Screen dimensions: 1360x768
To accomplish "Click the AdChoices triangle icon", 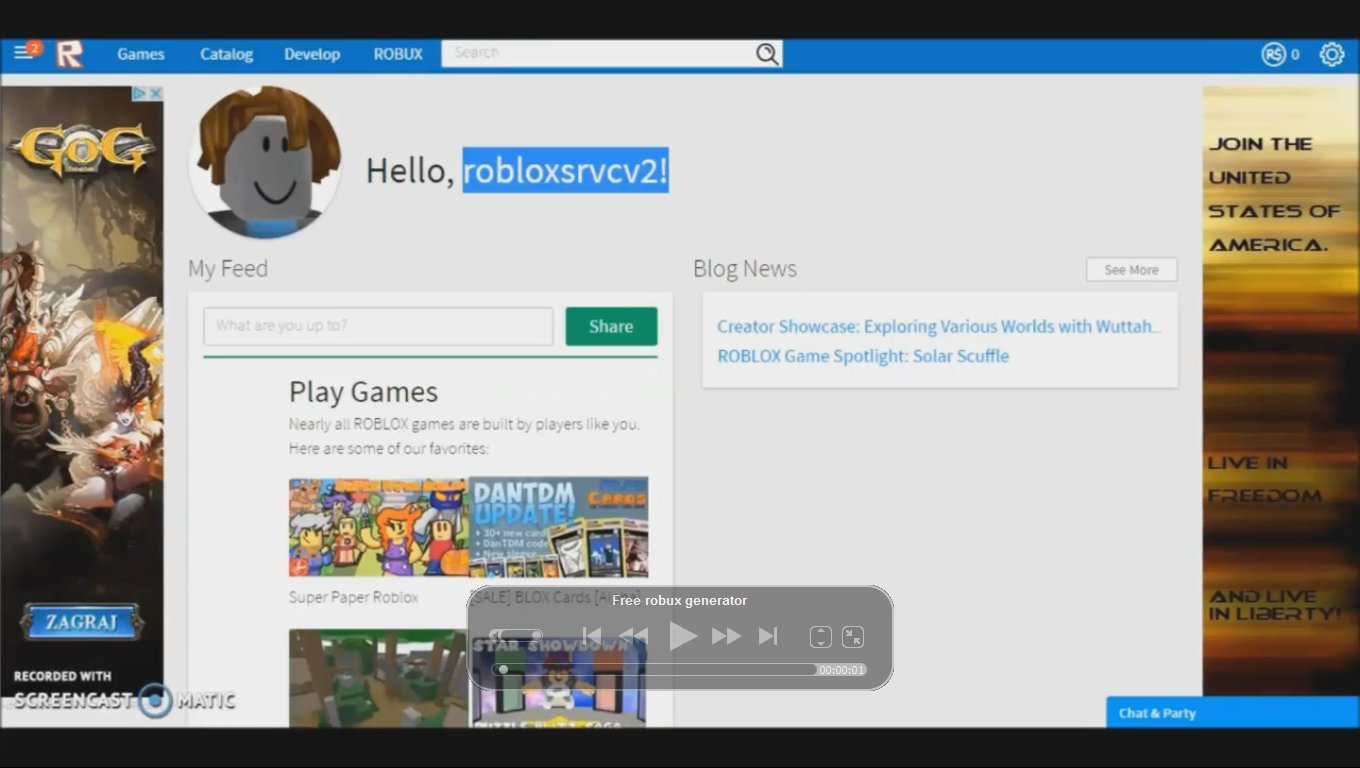I will (x=141, y=93).
